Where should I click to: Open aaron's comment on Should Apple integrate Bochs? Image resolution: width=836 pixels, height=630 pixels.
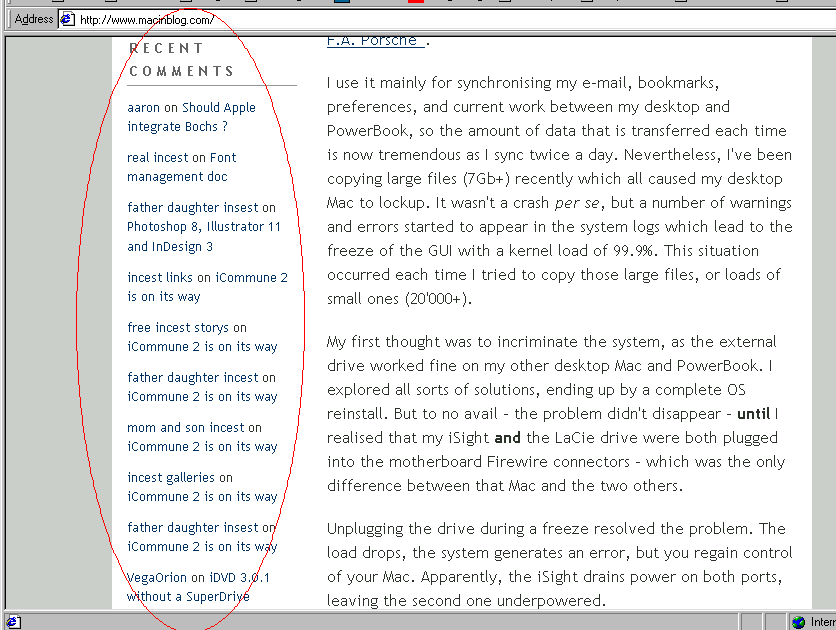pos(191,117)
